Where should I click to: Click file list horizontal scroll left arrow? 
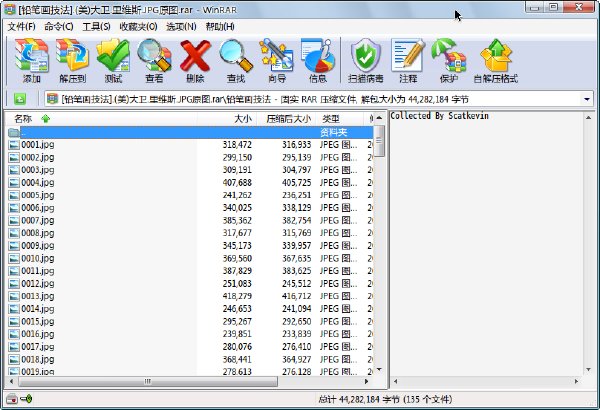click(11, 381)
